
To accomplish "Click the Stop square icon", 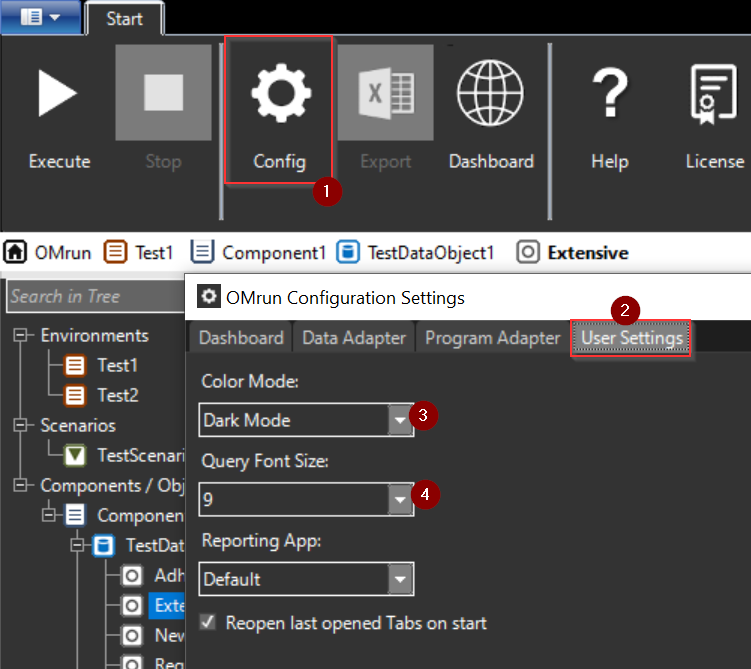I will coord(163,92).
